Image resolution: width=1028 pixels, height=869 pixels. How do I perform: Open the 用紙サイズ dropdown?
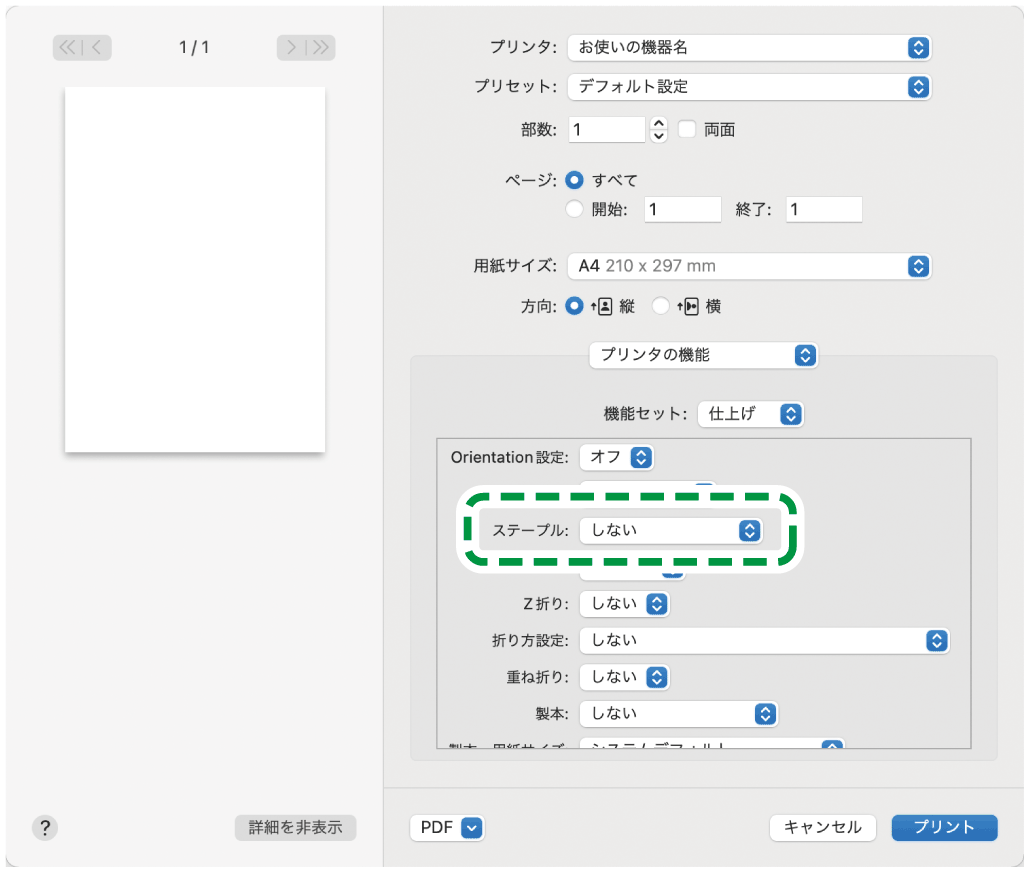749,266
